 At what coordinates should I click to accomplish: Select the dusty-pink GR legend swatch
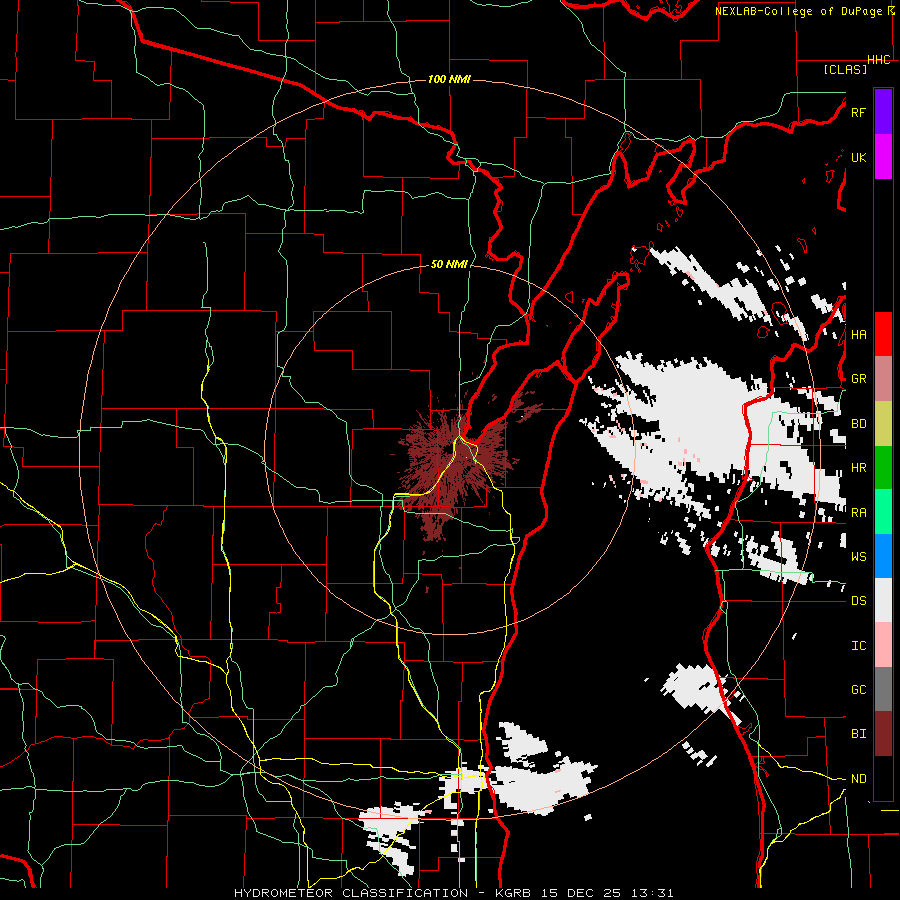(x=883, y=379)
